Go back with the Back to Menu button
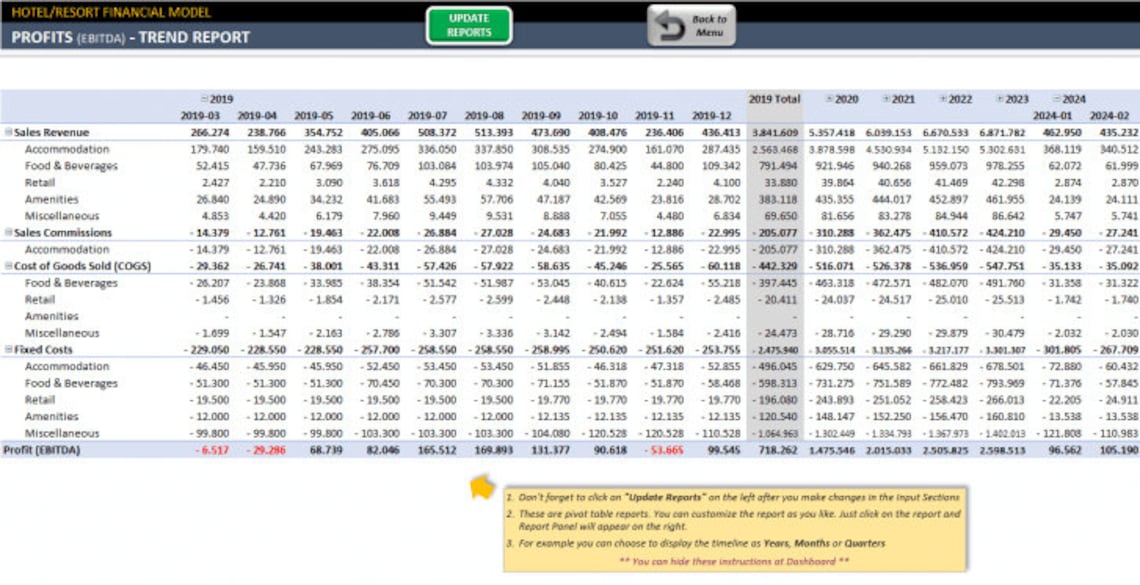Viewport: 1140px width, 585px height. (x=691, y=25)
